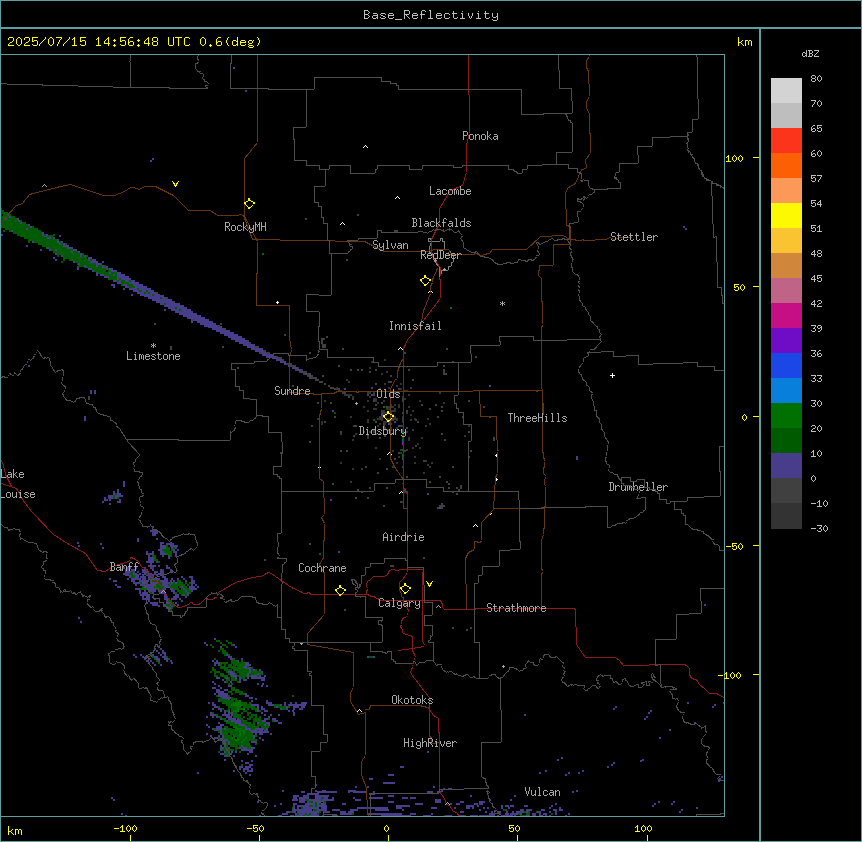Click the Base_Reflectivity title text
The width and height of the screenshot is (862, 842).
click(430, 15)
